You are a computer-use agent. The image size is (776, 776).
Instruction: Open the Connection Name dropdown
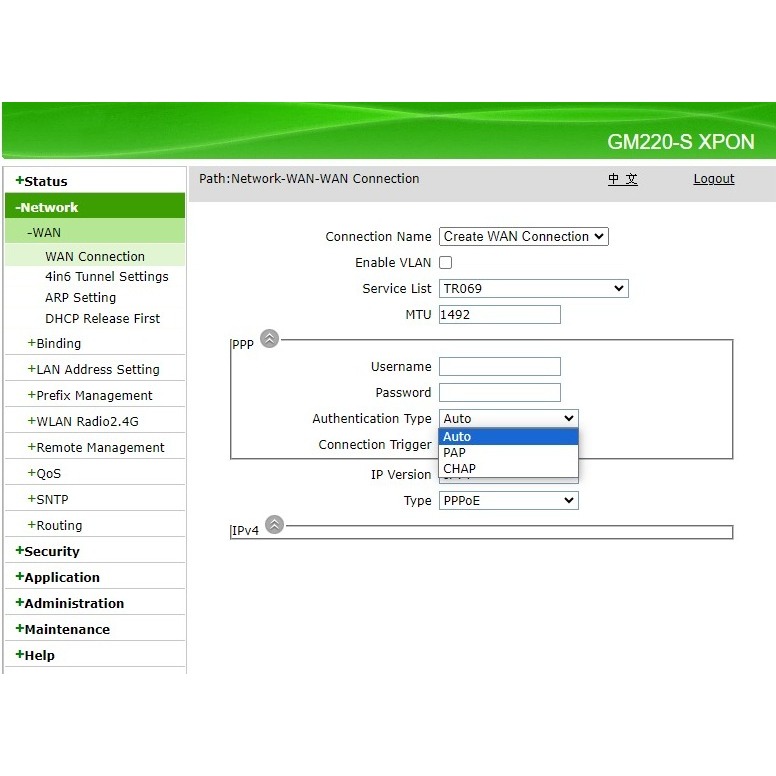pyautogui.click(x=523, y=237)
